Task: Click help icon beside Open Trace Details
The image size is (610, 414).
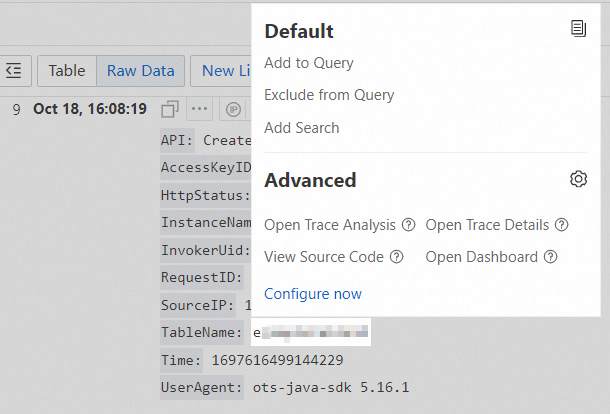Action: point(562,225)
